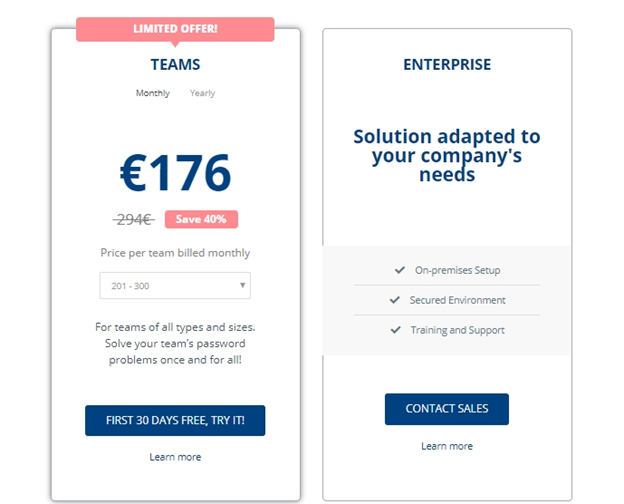Switch billing to Yearly
The image size is (624, 504).
point(202,93)
